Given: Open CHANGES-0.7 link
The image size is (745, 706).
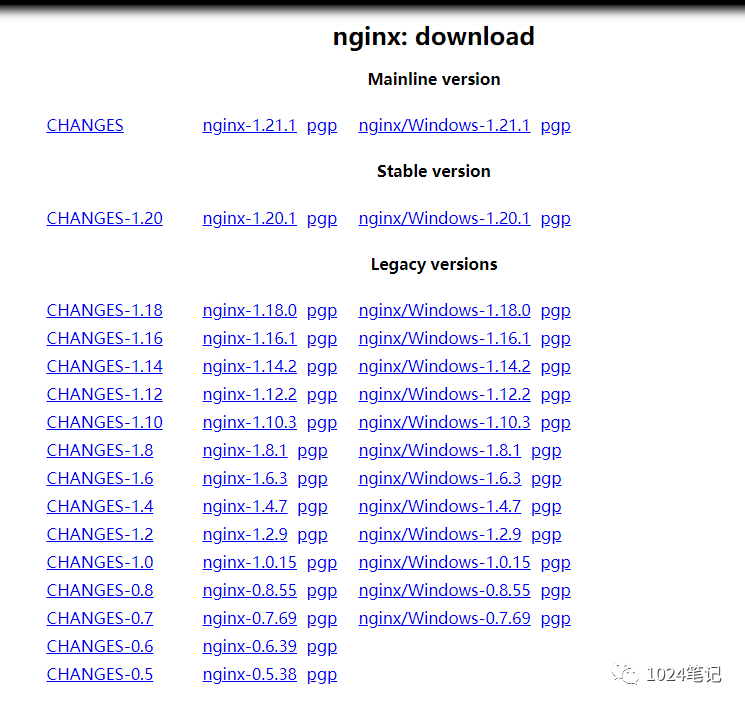Looking at the screenshot, I should tap(100, 619).
